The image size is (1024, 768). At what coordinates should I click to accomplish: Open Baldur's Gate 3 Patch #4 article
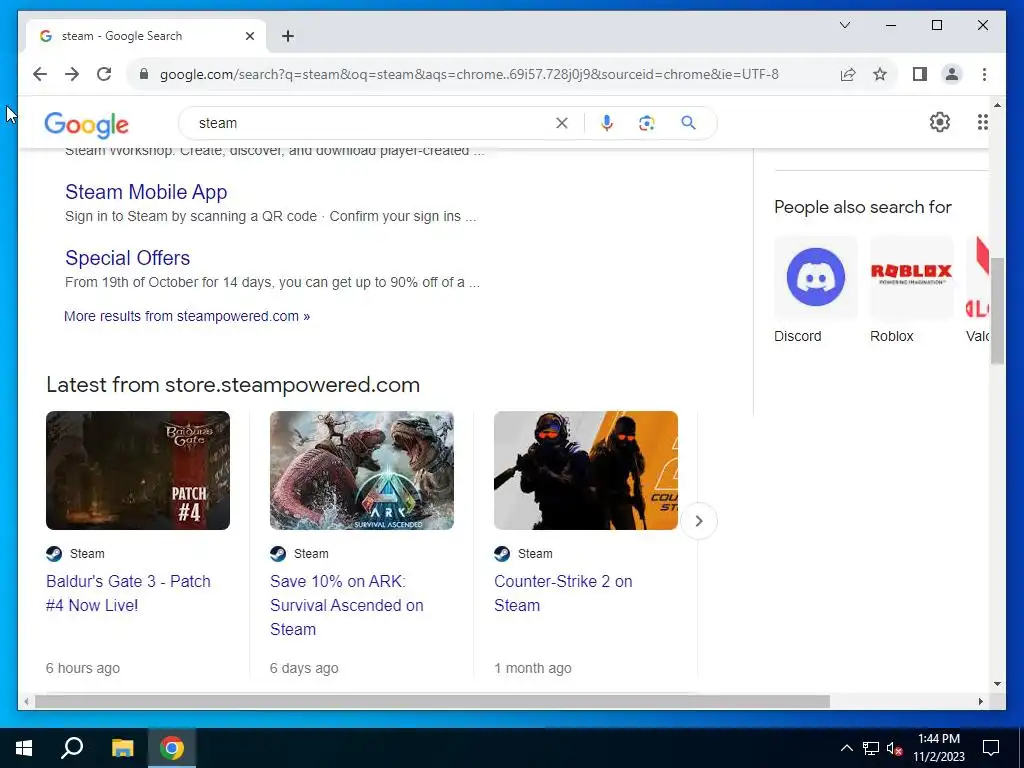pos(128,593)
